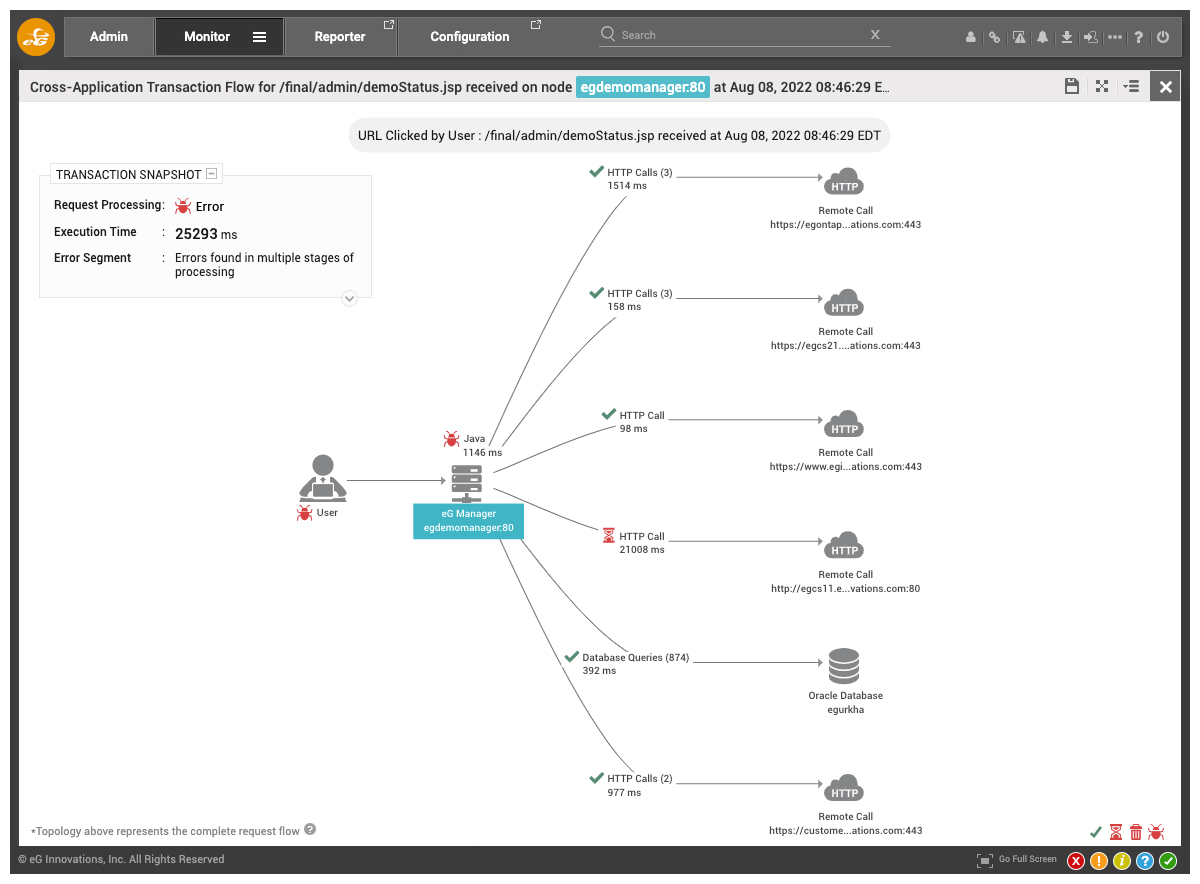Open the help question mark icon
This screenshot has width=1200, height=884.
[1139, 37]
